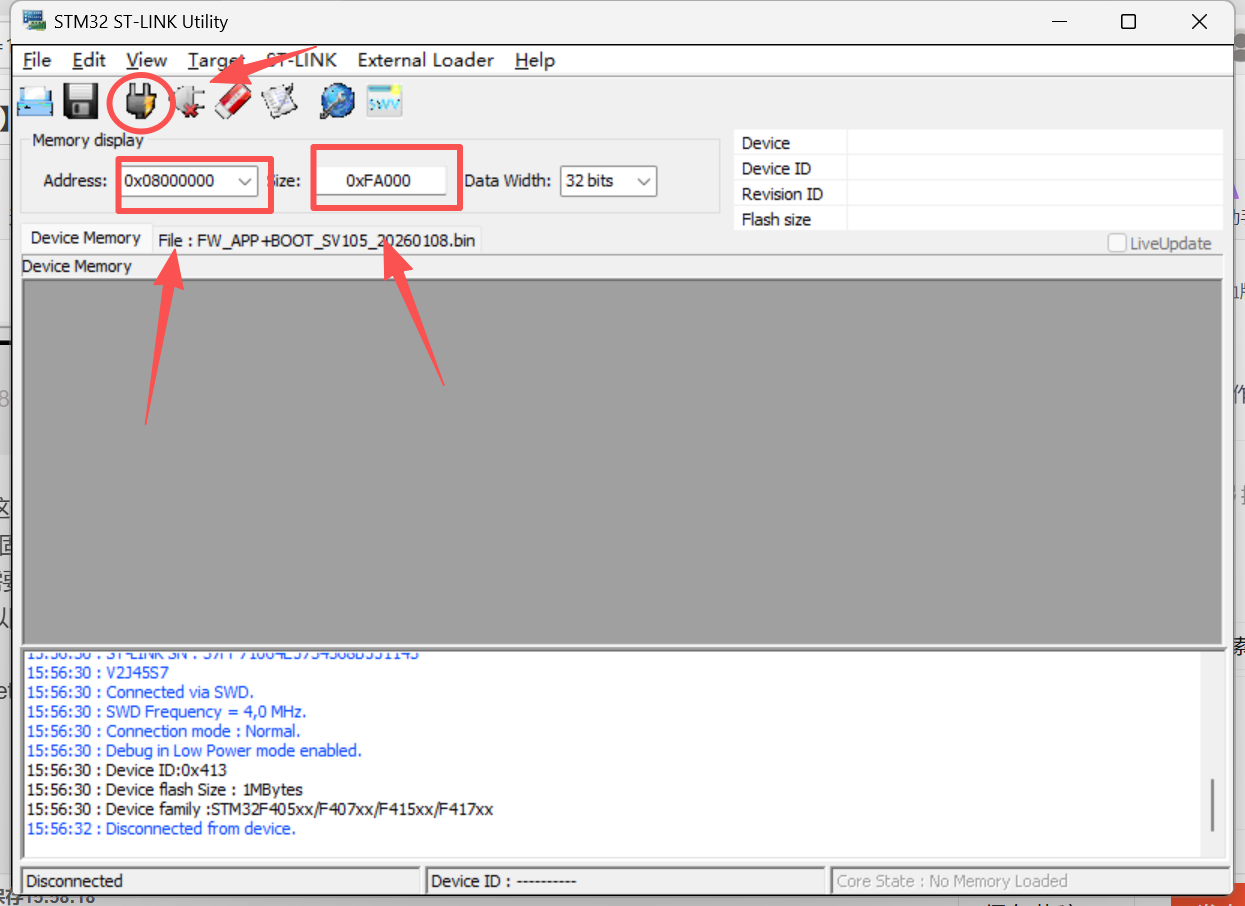This screenshot has width=1245, height=906.
Task: Click the Disconnect from target icon
Action: point(189,101)
